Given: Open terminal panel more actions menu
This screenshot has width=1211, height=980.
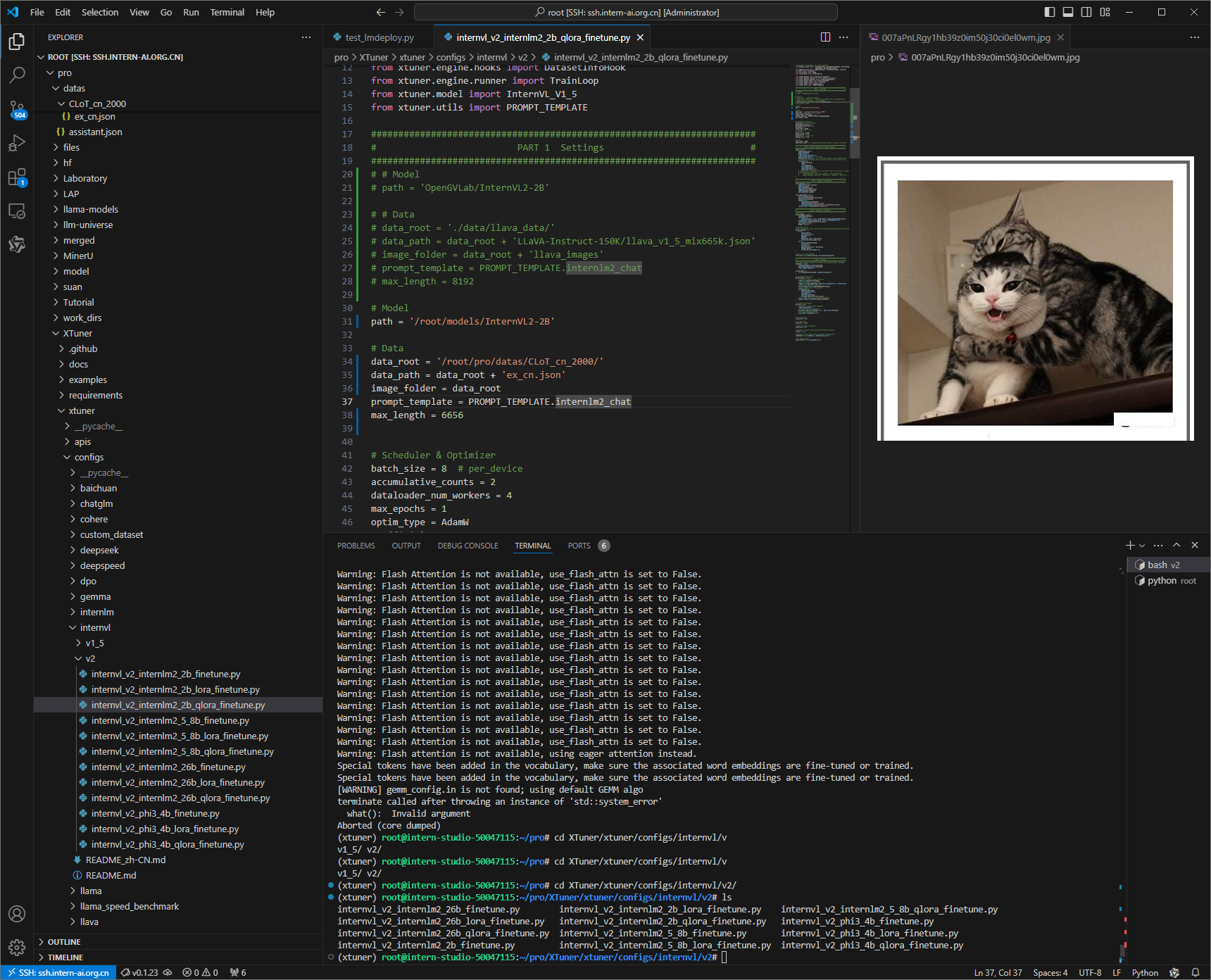Looking at the screenshot, I should click(1158, 546).
